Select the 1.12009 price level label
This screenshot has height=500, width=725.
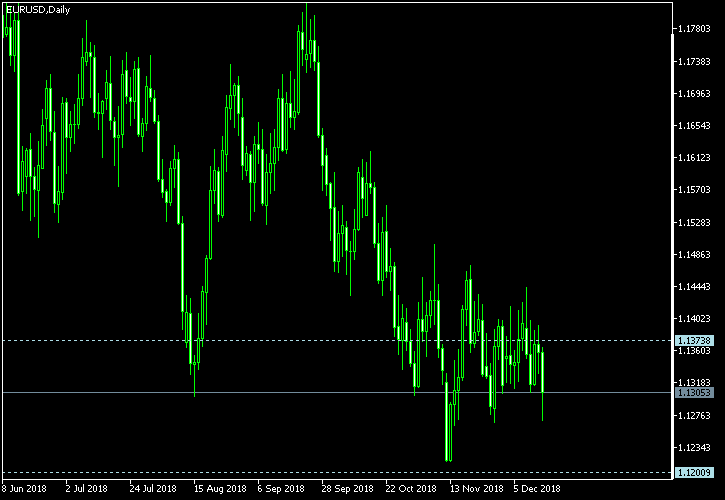(x=694, y=473)
